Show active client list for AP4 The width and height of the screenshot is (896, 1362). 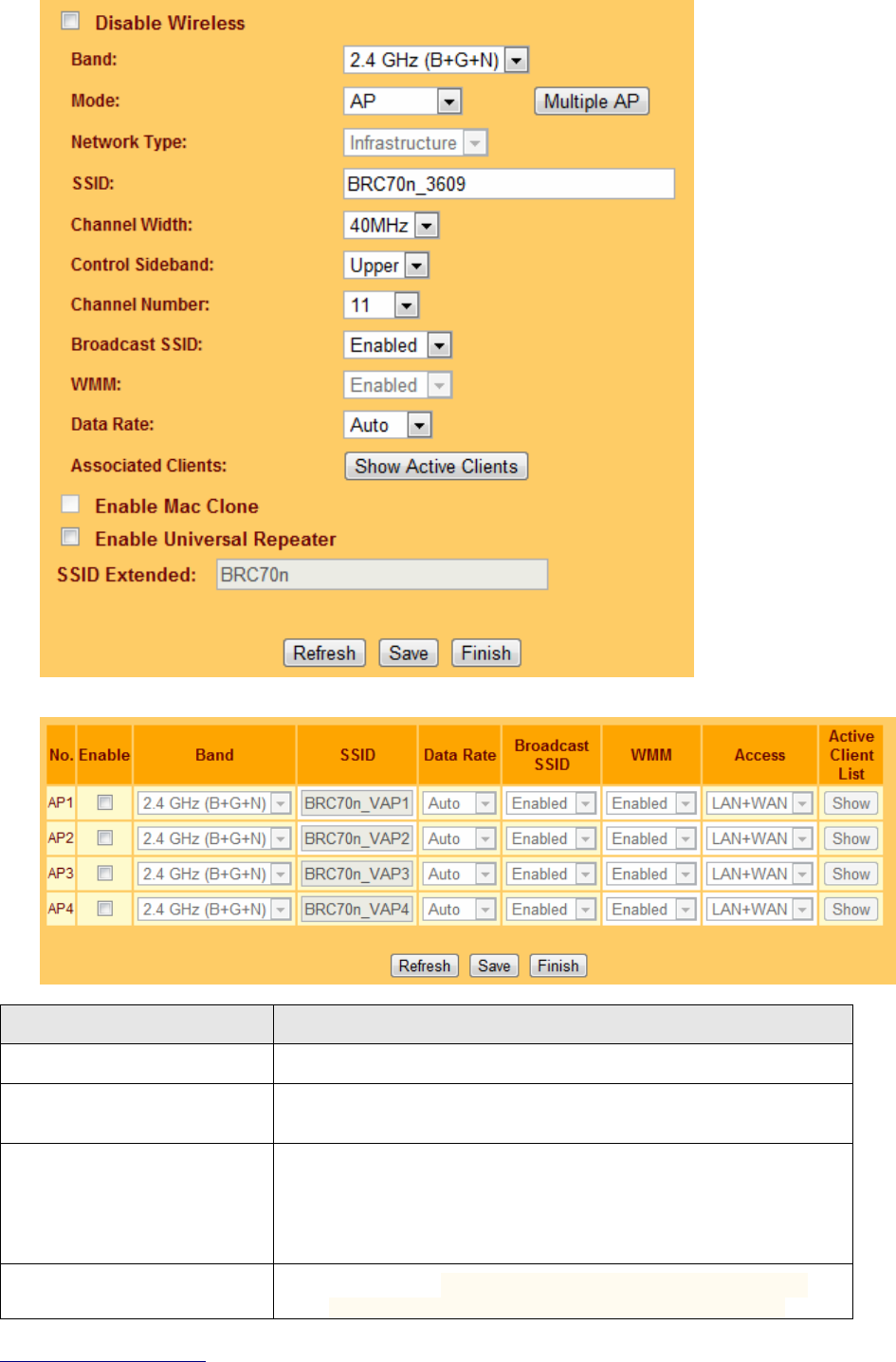(850, 909)
